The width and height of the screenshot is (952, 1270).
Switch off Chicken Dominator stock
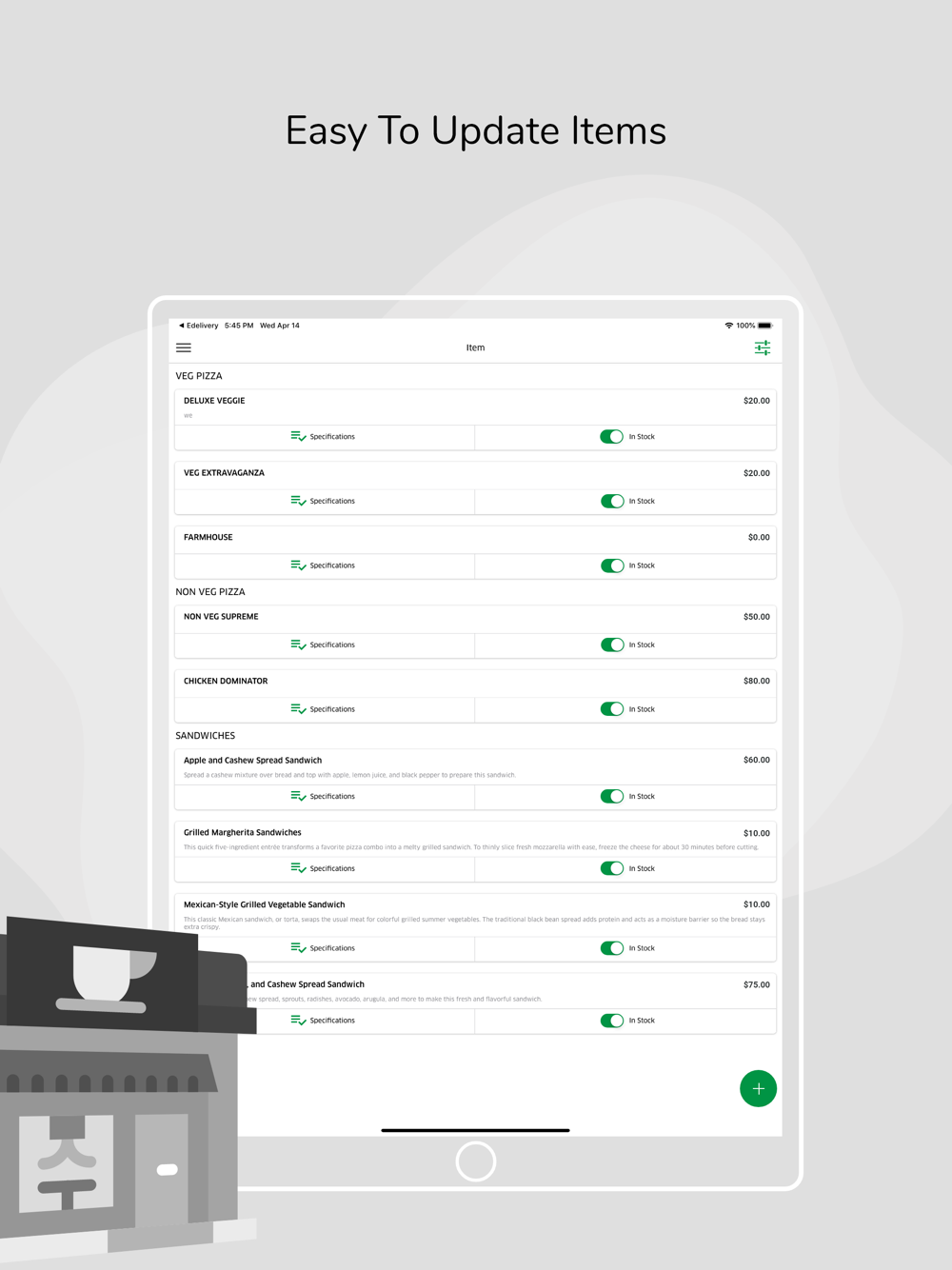point(612,709)
